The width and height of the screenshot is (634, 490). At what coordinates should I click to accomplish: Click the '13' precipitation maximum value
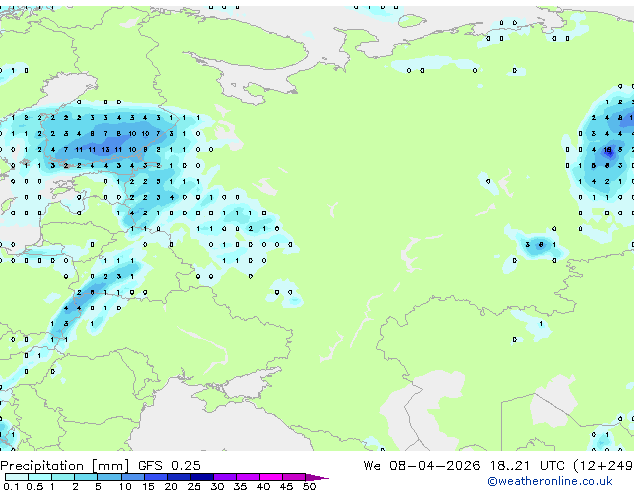pyautogui.click(x=105, y=150)
